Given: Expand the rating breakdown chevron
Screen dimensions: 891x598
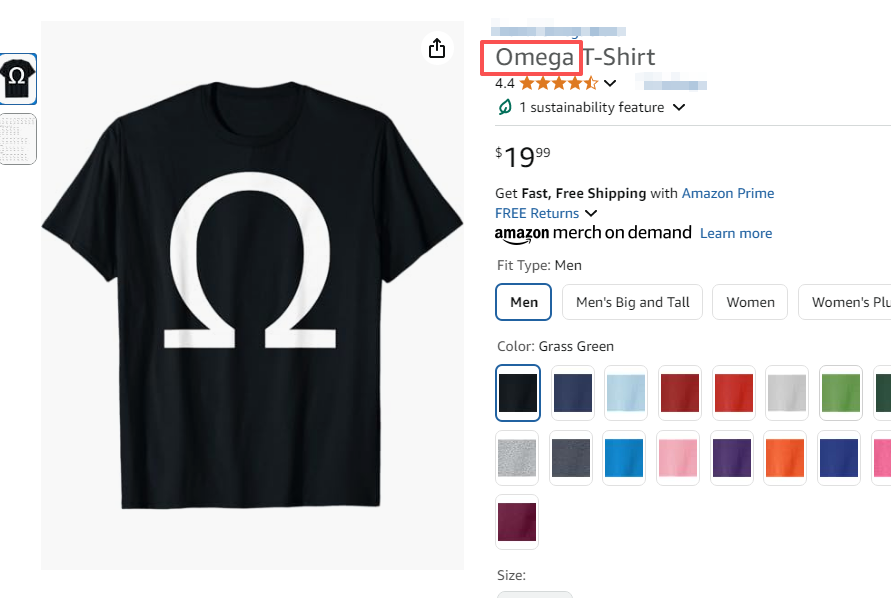Looking at the screenshot, I should point(610,83).
